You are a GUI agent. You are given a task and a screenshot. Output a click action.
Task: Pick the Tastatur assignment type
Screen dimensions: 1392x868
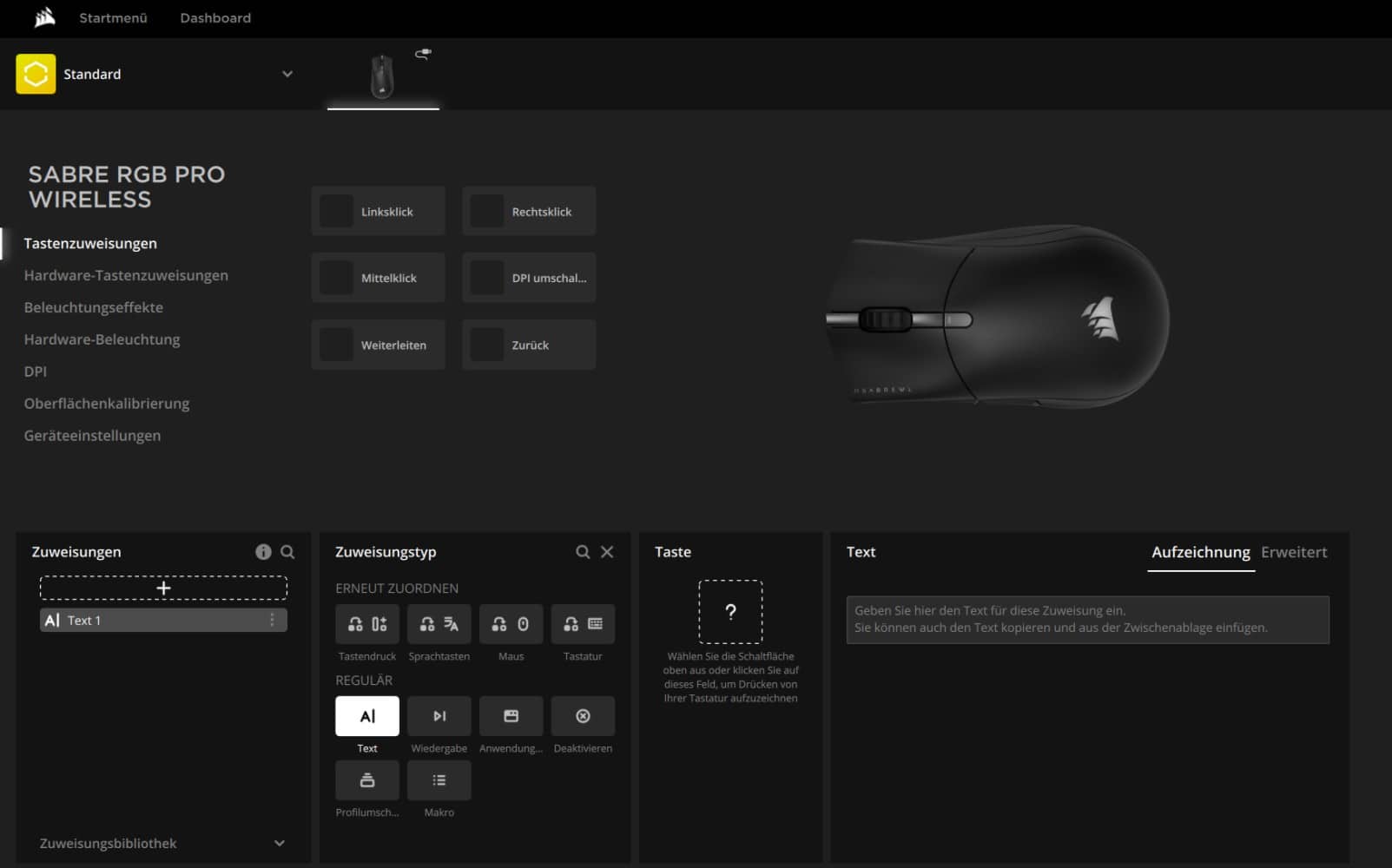(x=583, y=624)
